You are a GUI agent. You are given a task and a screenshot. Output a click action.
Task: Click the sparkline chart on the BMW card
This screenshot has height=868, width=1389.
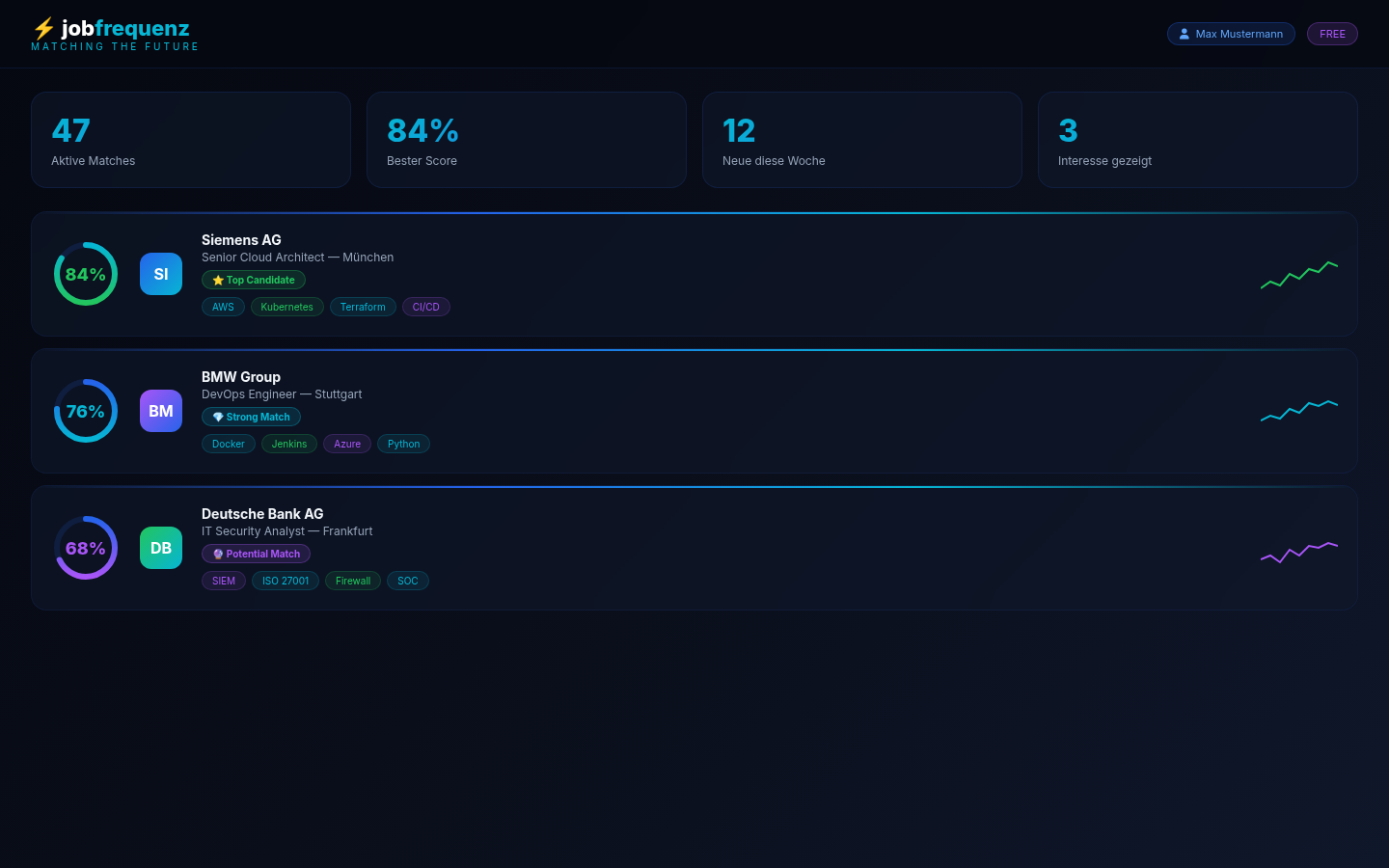[1299, 411]
